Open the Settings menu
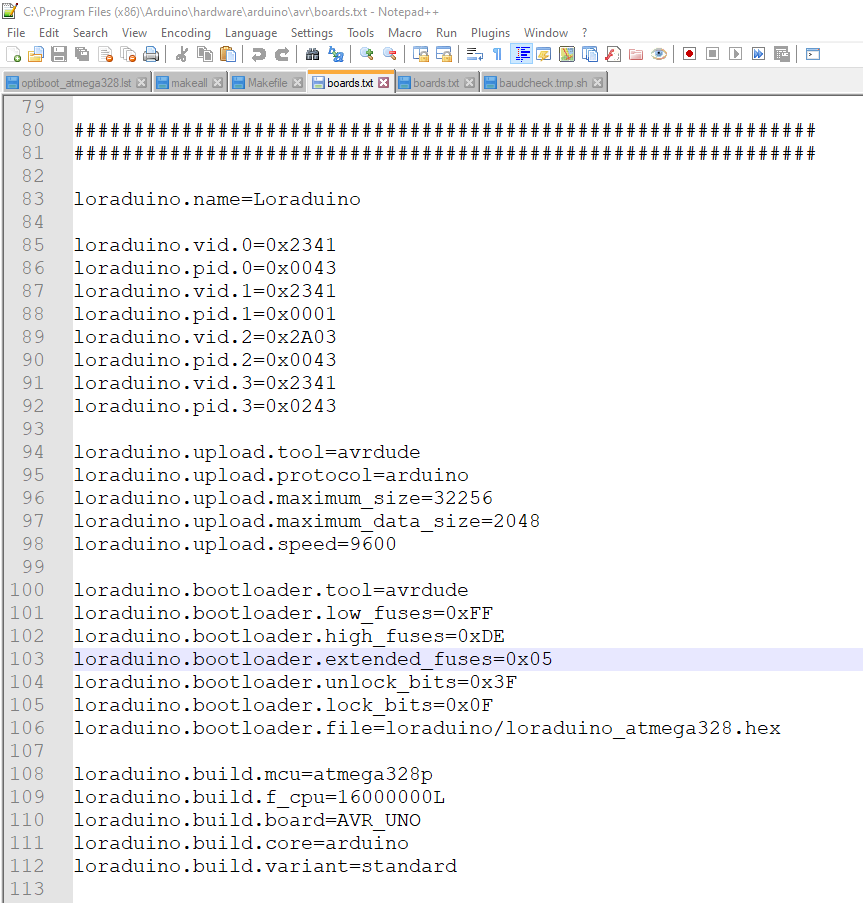Screen dimensions: 863x903 [x=312, y=33]
